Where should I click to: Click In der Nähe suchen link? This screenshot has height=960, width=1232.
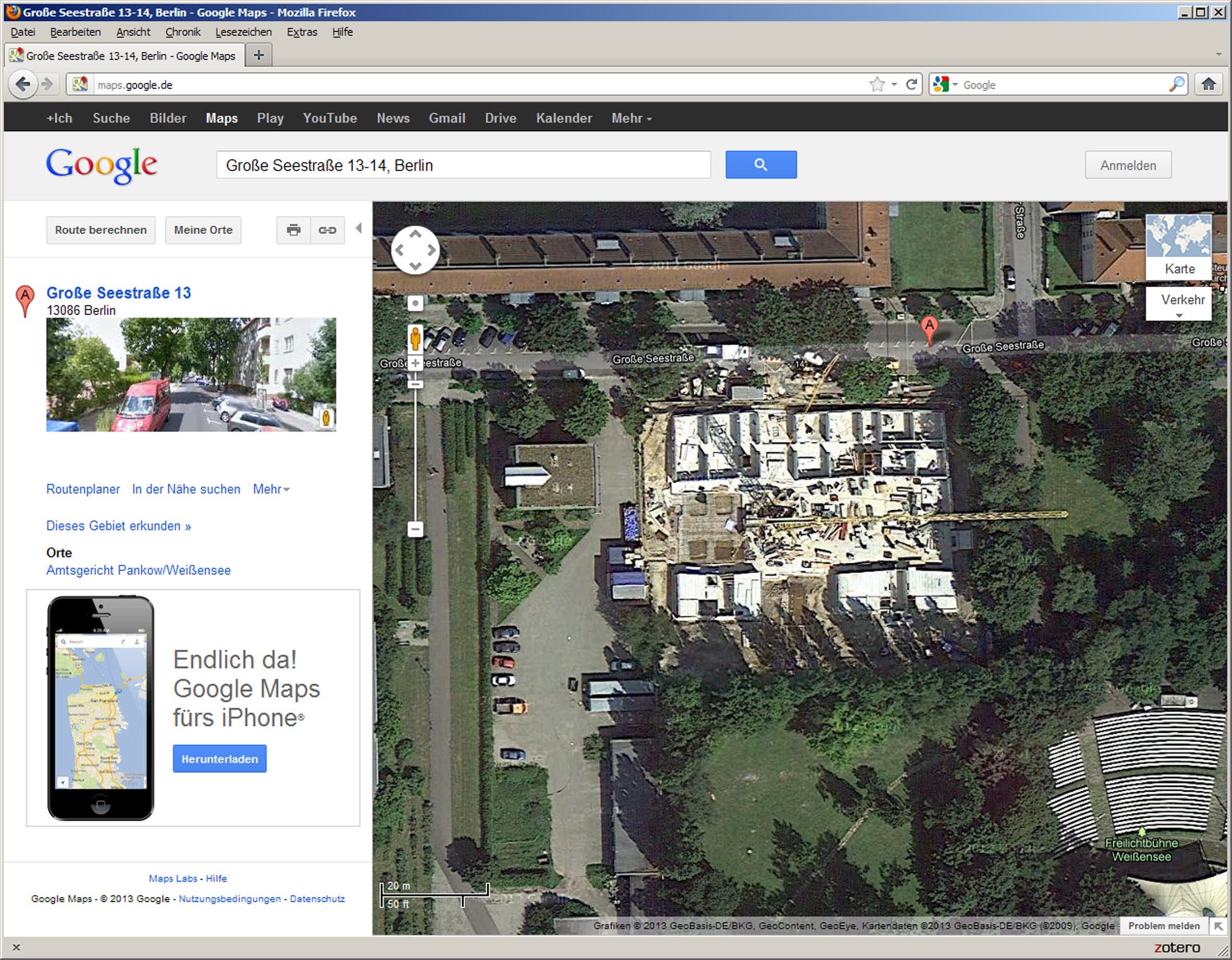click(186, 489)
